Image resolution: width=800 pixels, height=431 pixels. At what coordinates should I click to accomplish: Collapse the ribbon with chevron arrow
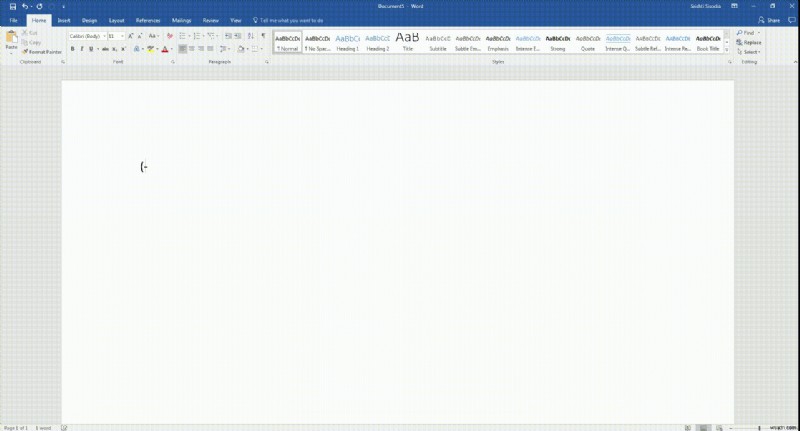pos(795,62)
